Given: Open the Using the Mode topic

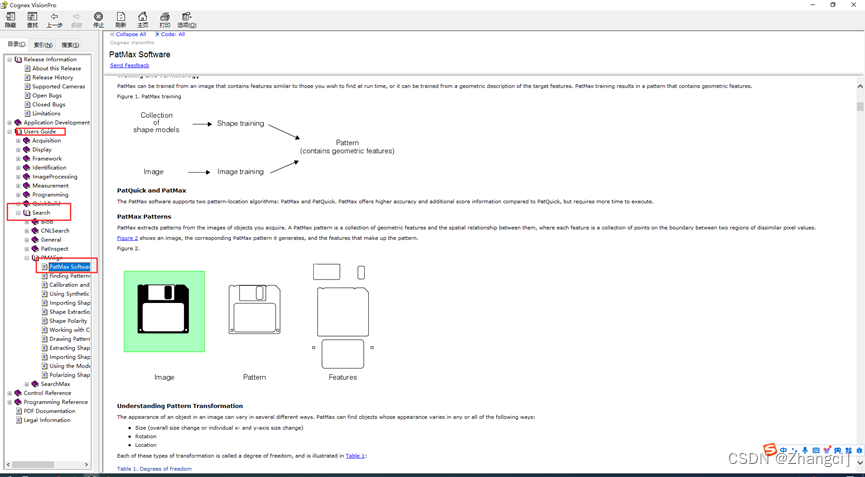Looking at the screenshot, I should click(x=70, y=366).
